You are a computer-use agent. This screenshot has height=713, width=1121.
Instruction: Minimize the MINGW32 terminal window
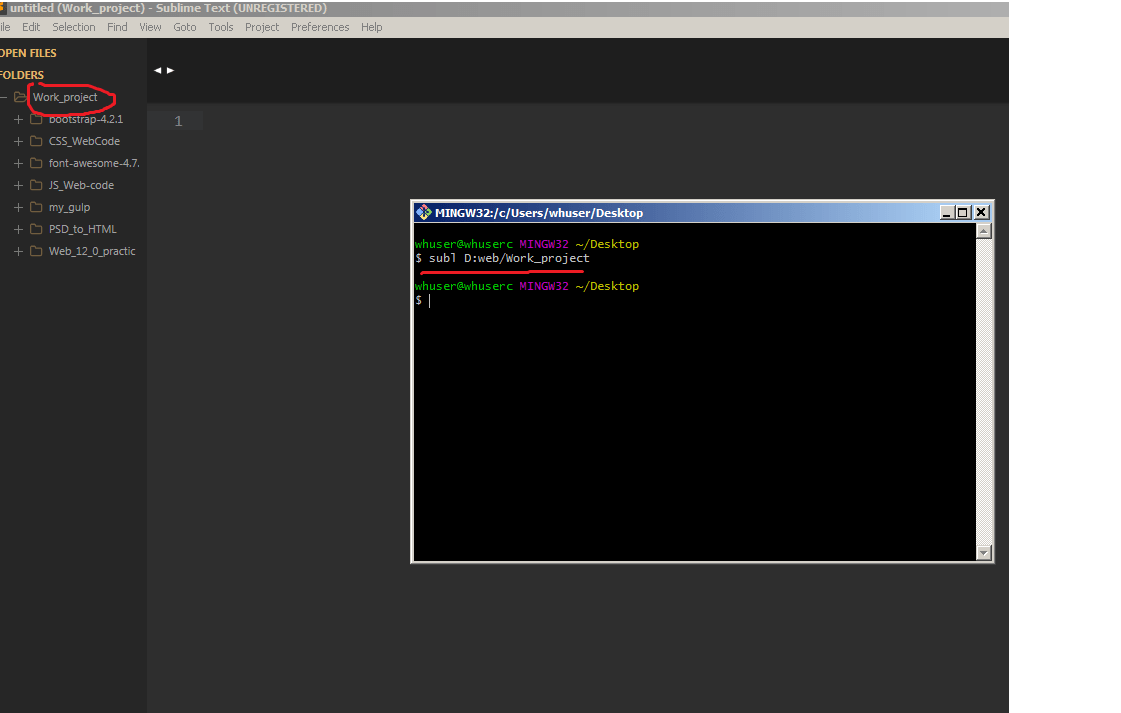pos(947,212)
